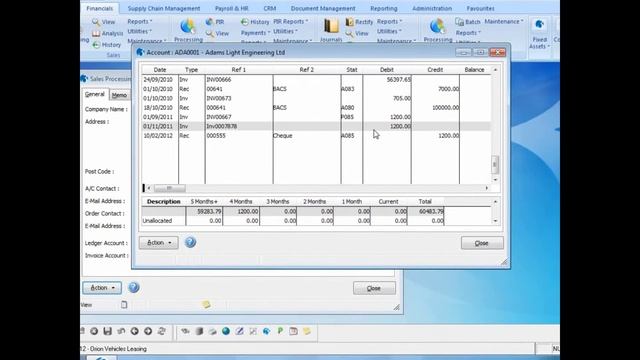The image size is (640, 360).
Task: Expand Utilities dropdown in Sales group
Action: pyautogui.click(x=140, y=31)
